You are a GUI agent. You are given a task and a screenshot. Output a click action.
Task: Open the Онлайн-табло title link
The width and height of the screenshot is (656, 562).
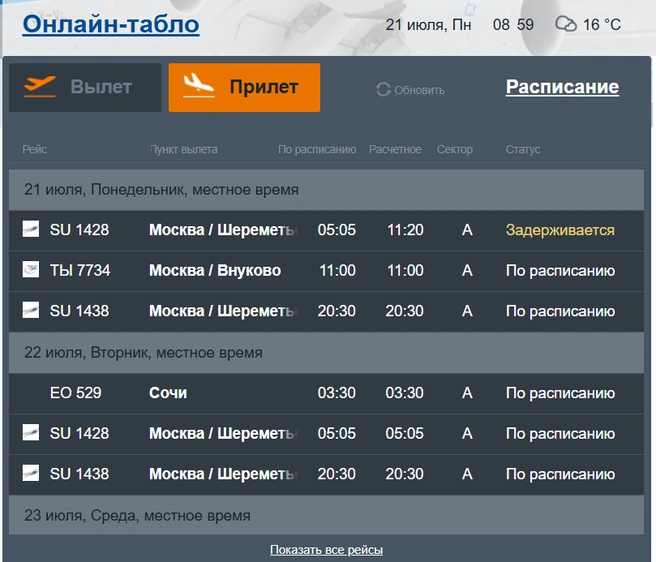click(x=111, y=24)
